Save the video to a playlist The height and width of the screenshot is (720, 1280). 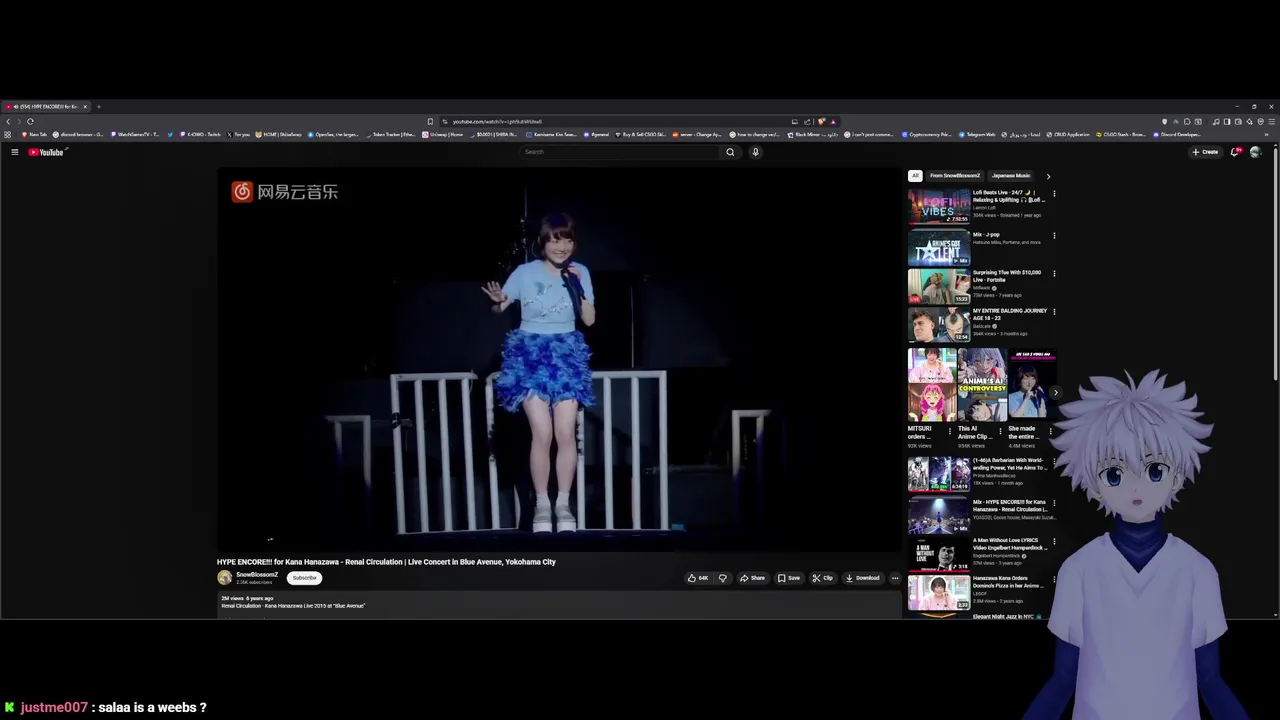click(789, 578)
